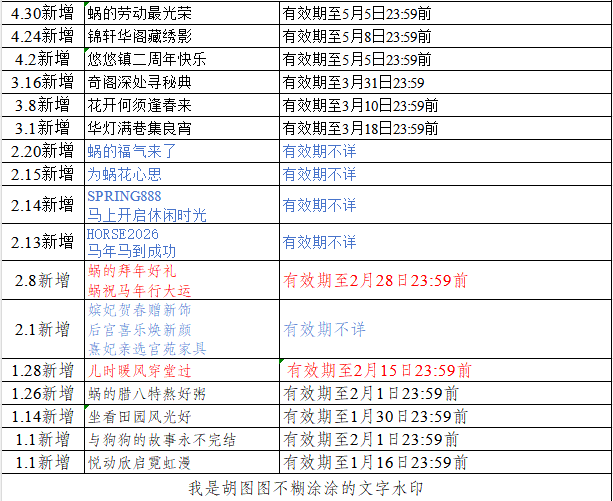Click the red code '蜗祝马年行大运'
The image size is (613, 501).
click(140, 290)
